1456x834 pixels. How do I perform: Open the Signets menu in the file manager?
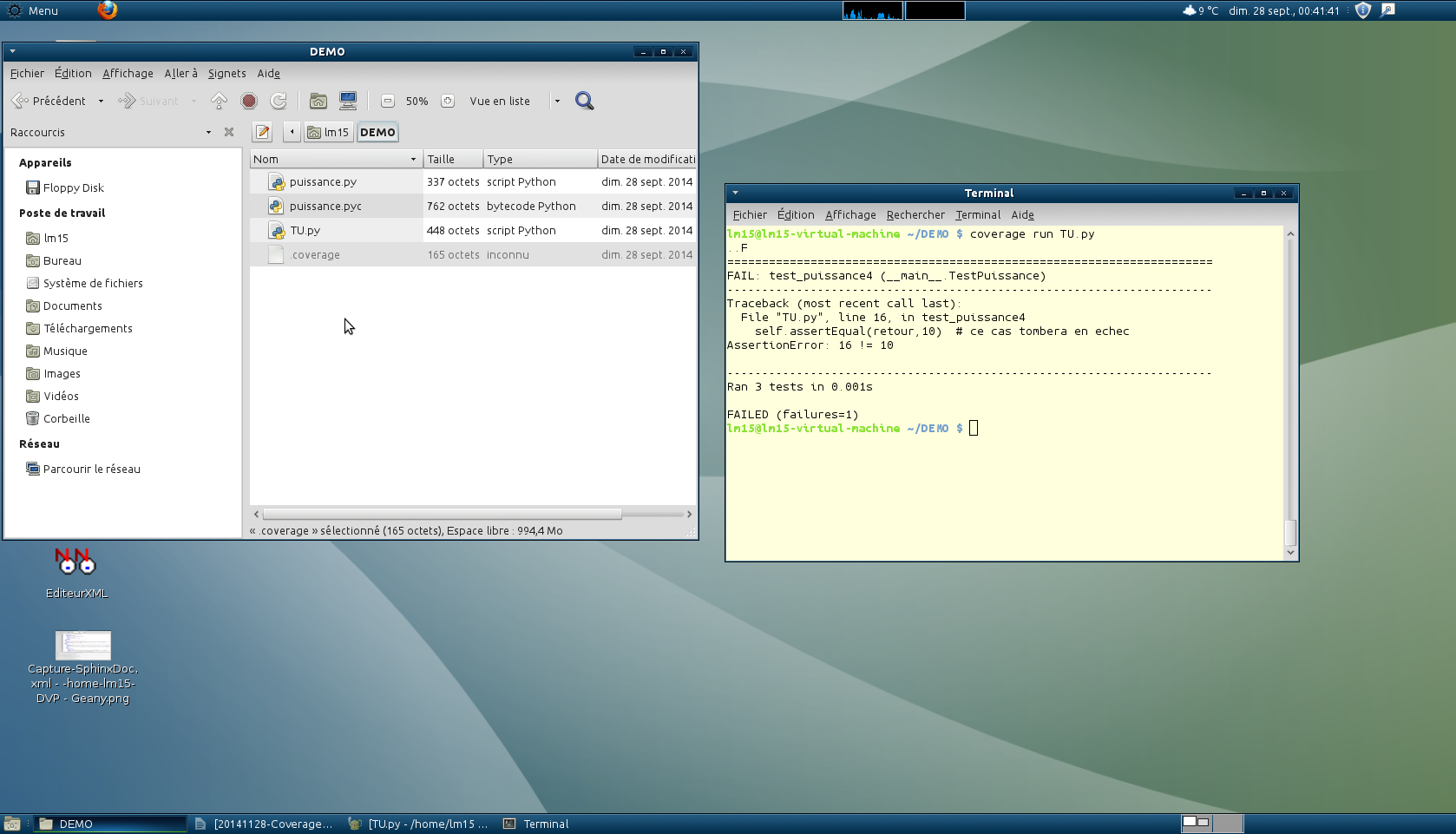[226, 74]
